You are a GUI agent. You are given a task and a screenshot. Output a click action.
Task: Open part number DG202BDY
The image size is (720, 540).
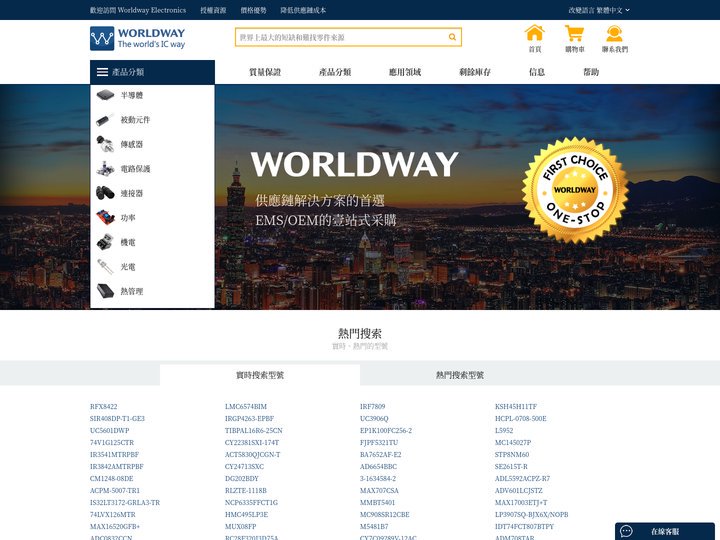[242, 478]
